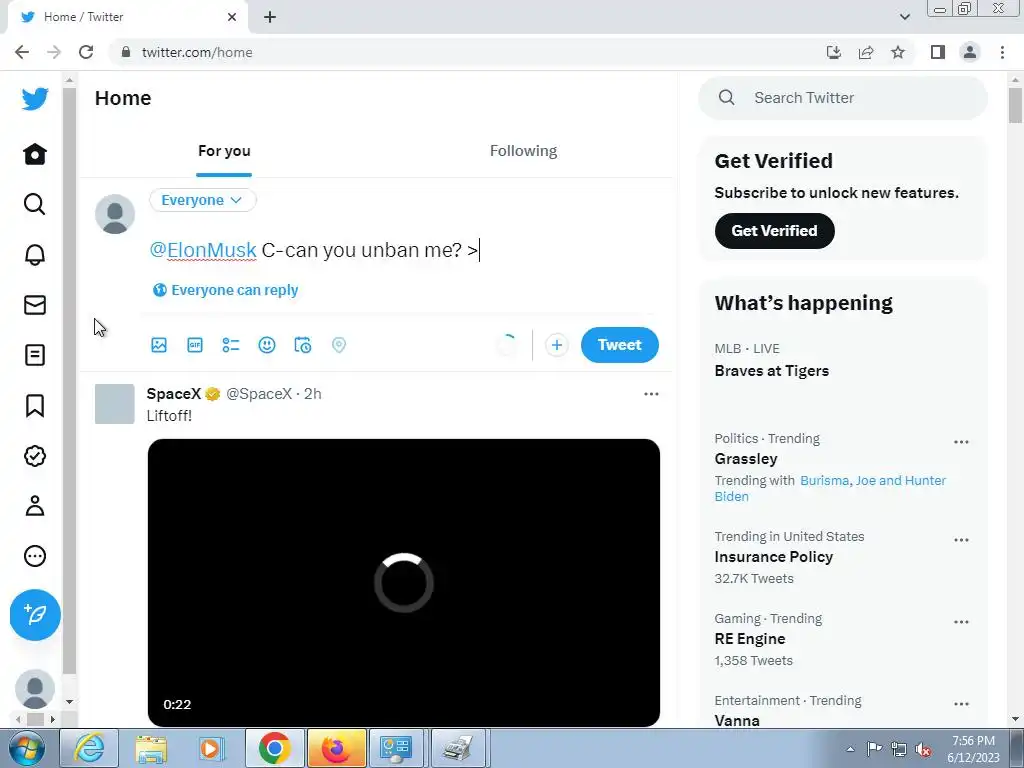Image resolution: width=1024 pixels, height=768 pixels.
Task: Open the RE Engine trending topic
Action: point(750,639)
